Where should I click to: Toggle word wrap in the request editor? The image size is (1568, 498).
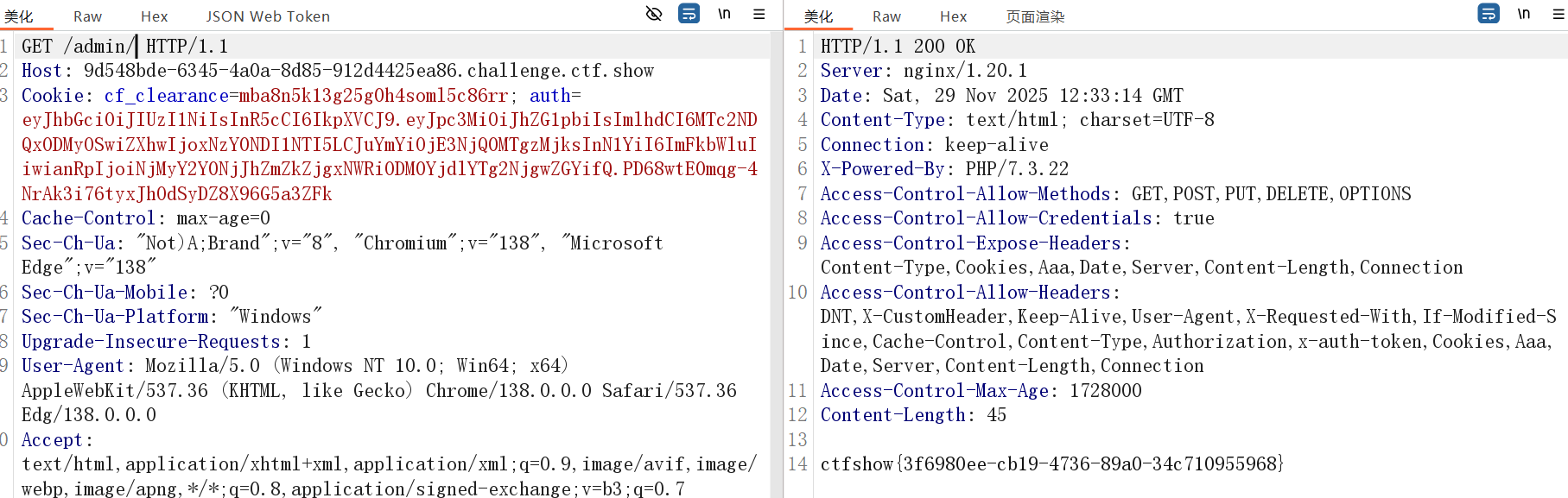689,14
